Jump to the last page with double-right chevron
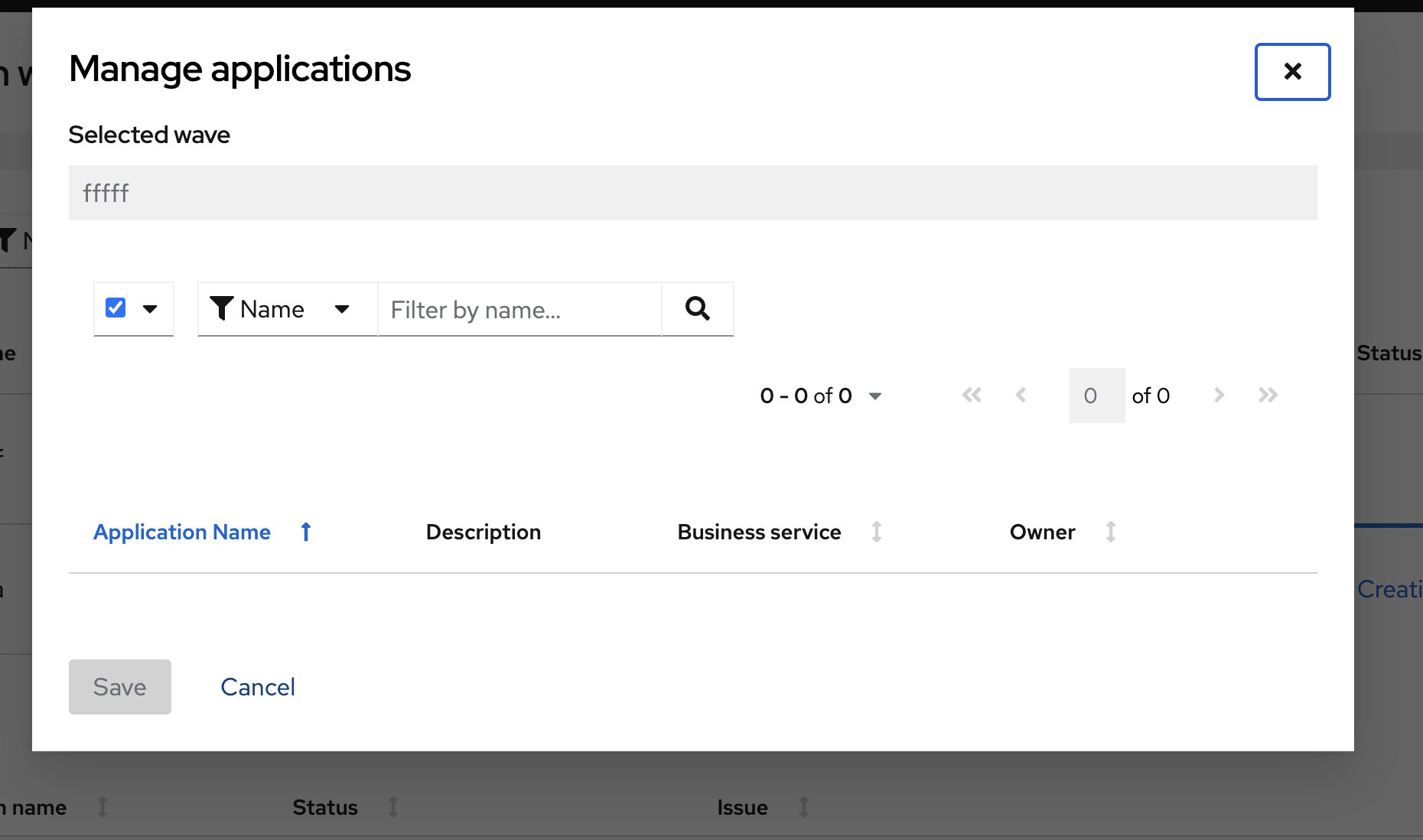 1268,395
